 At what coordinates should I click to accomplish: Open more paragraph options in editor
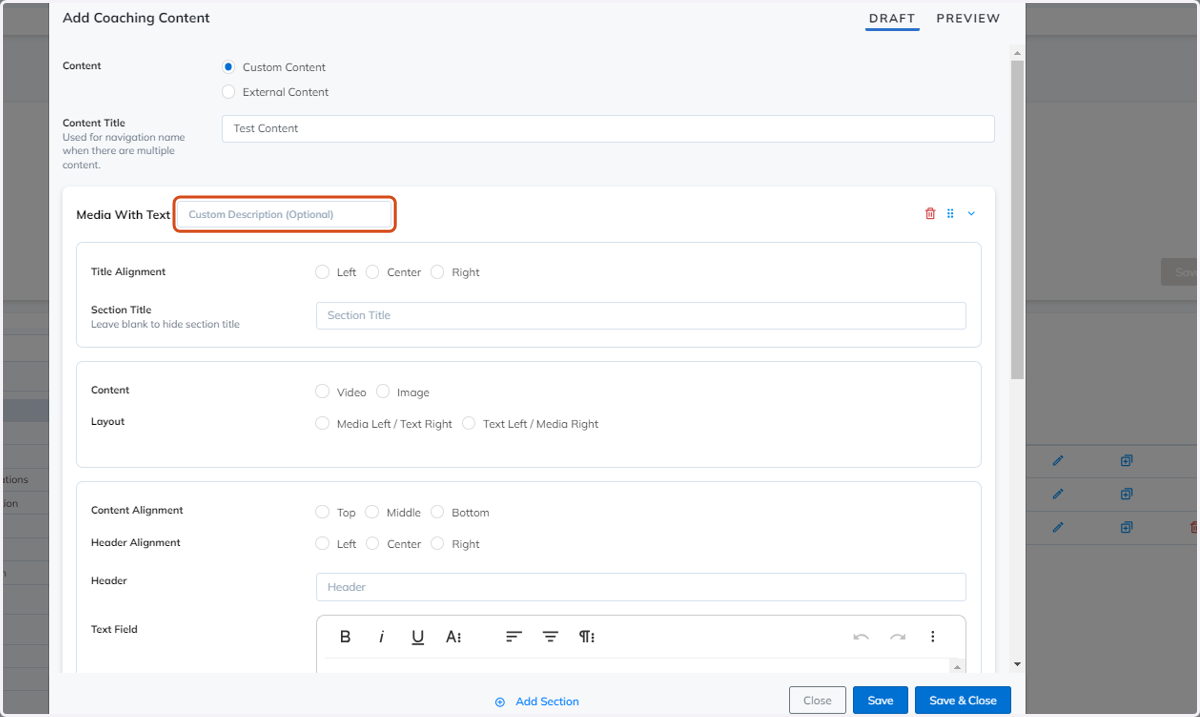(587, 637)
